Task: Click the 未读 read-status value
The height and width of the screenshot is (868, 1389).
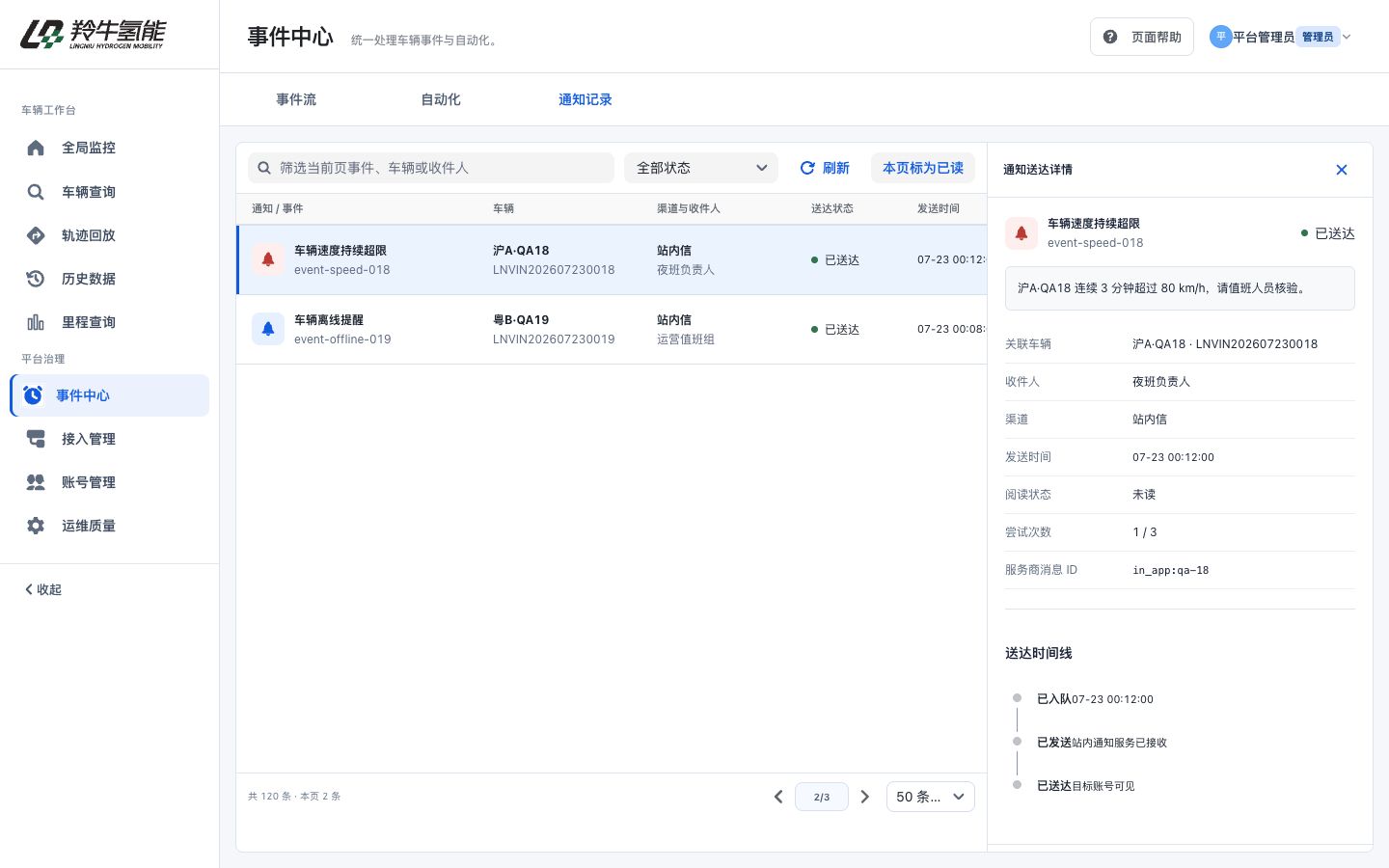Action: pyautogui.click(x=1144, y=495)
